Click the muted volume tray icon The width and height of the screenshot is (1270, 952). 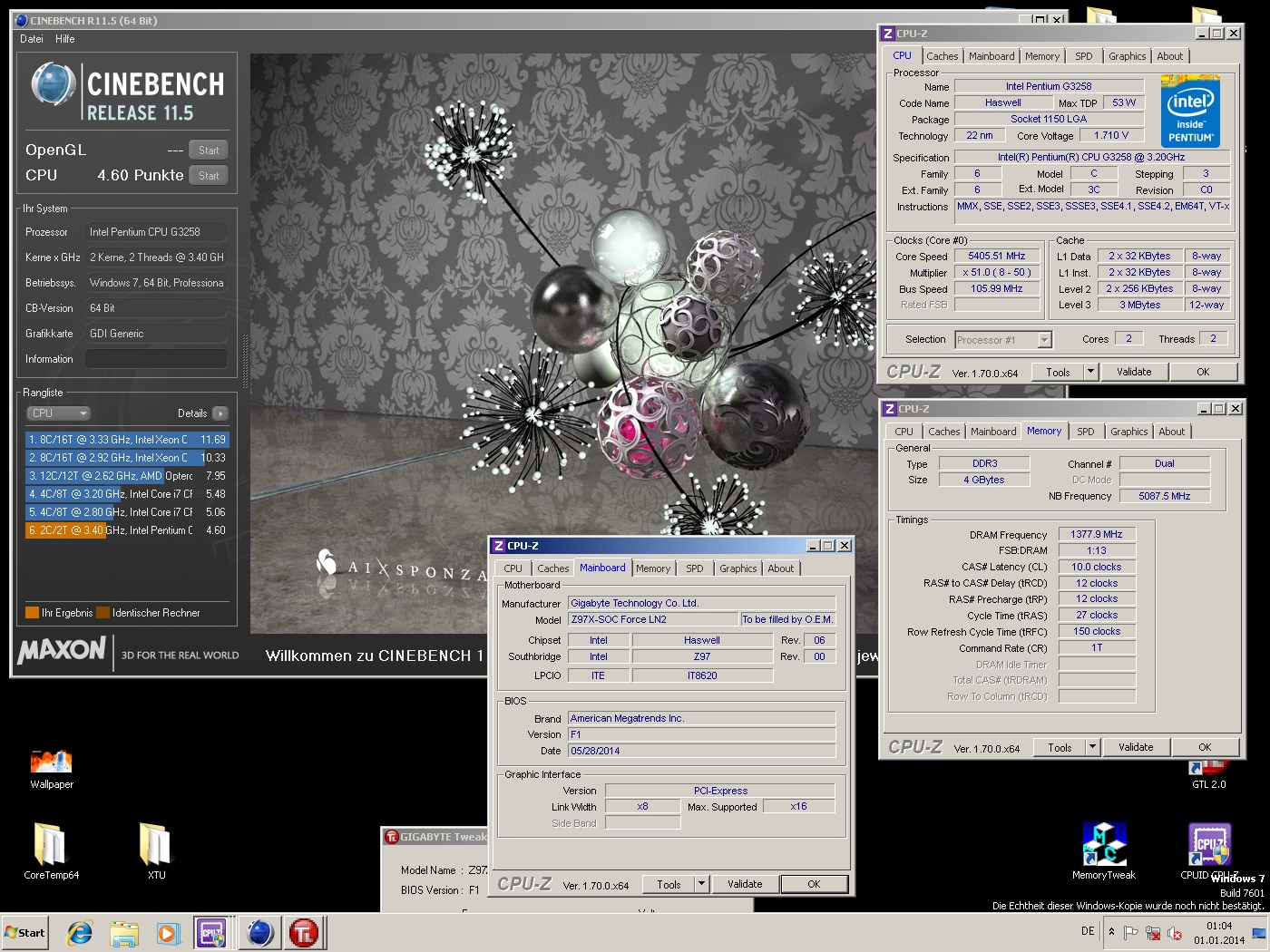[x=1175, y=932]
